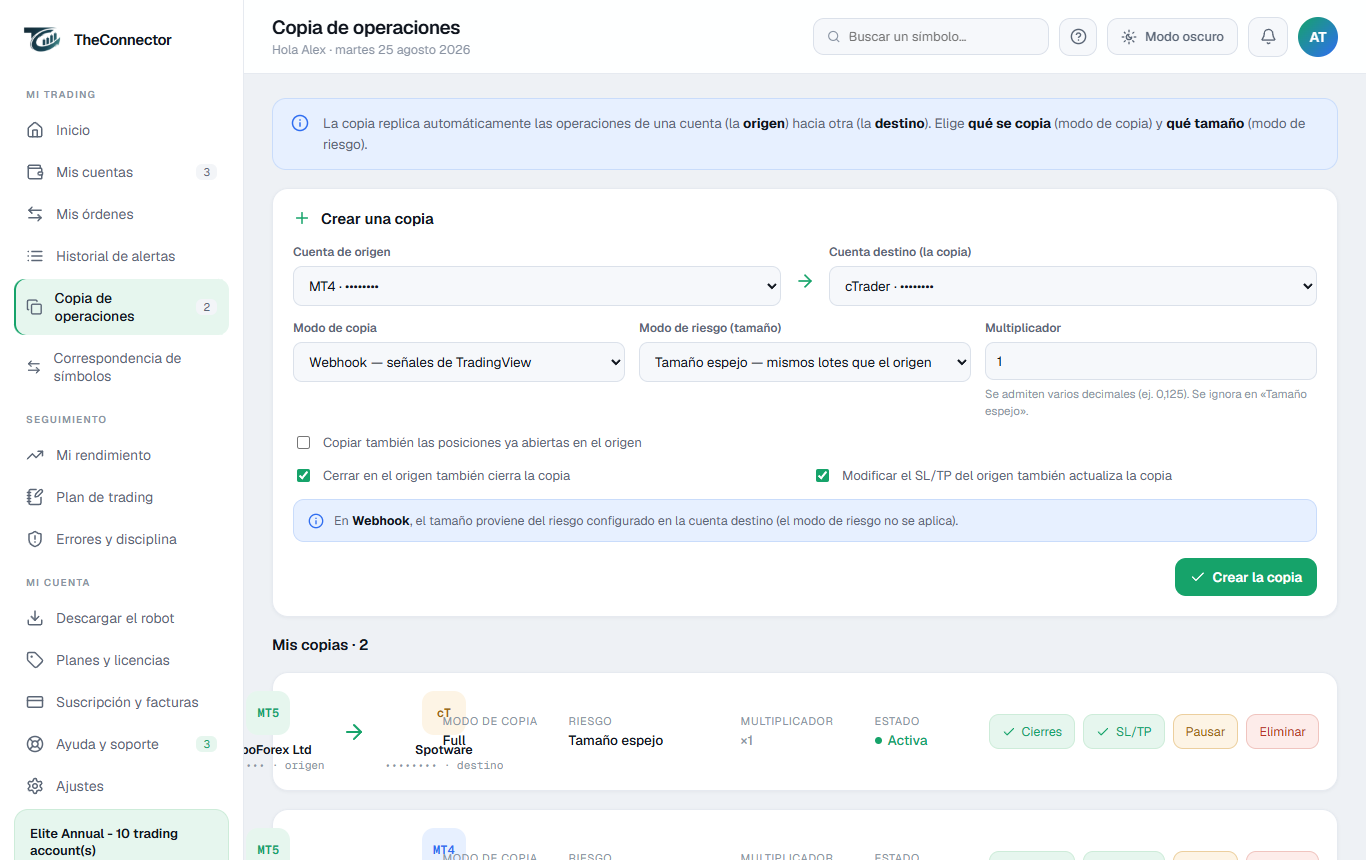
Task: Click the TheConnector logo
Action: tap(42, 40)
